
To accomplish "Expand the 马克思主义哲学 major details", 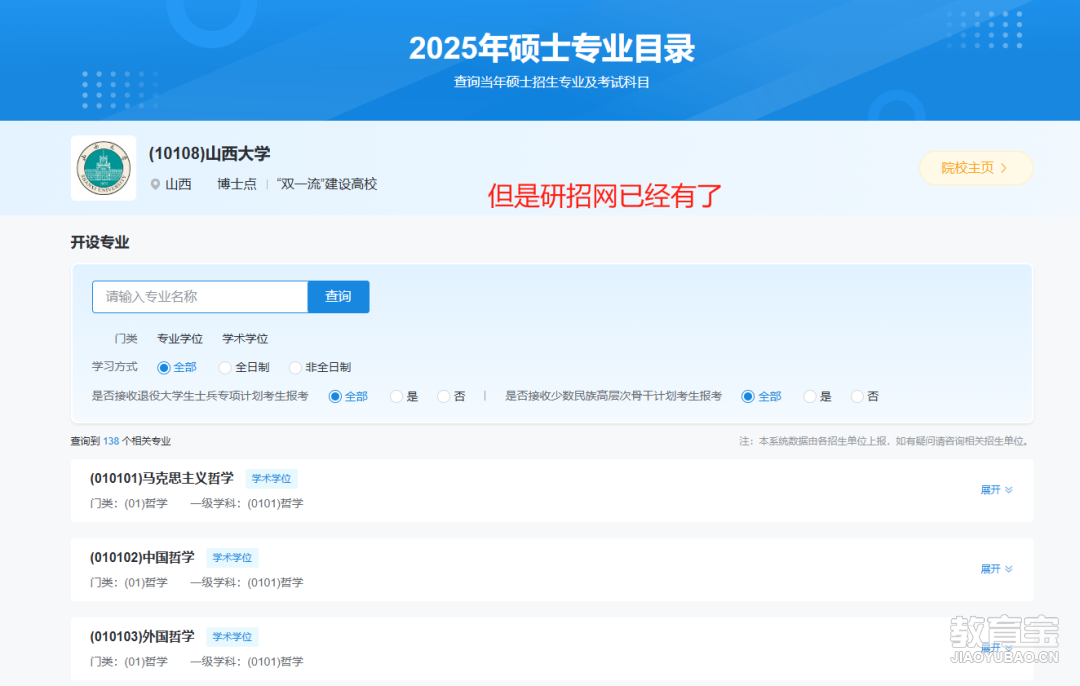I will pos(996,490).
